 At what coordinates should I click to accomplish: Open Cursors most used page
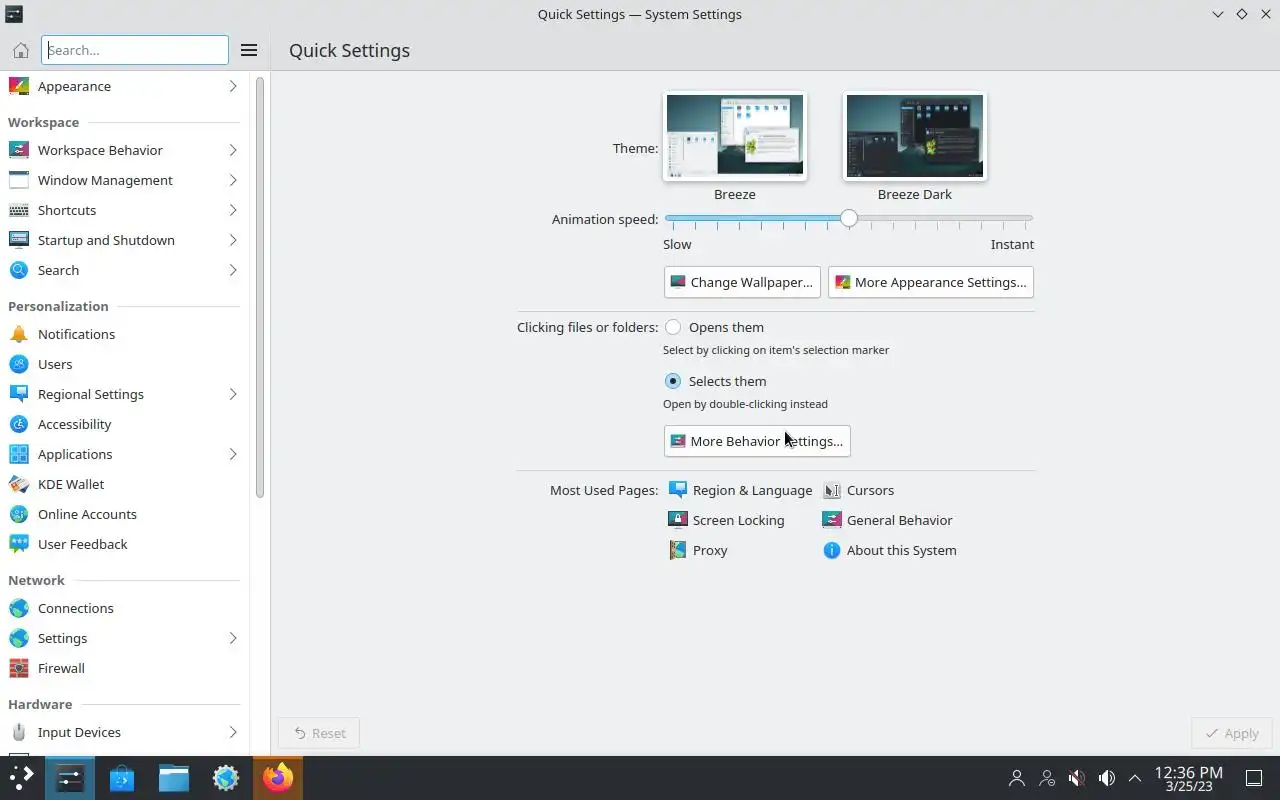pos(858,490)
